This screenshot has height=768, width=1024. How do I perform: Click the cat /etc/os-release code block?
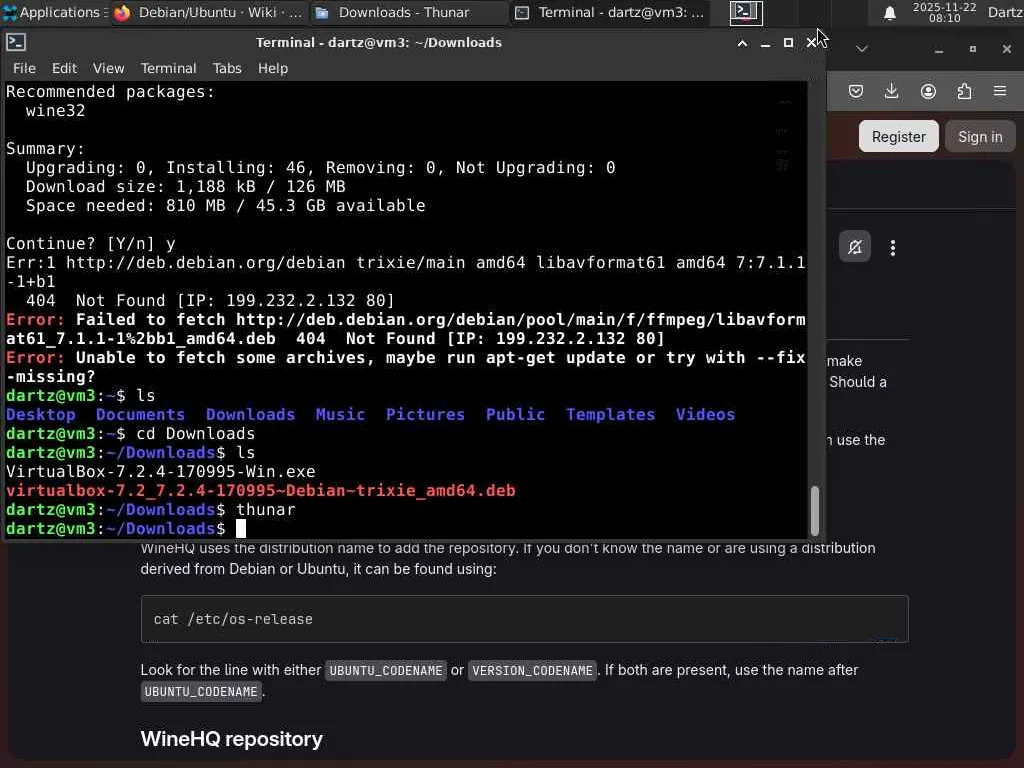524,619
